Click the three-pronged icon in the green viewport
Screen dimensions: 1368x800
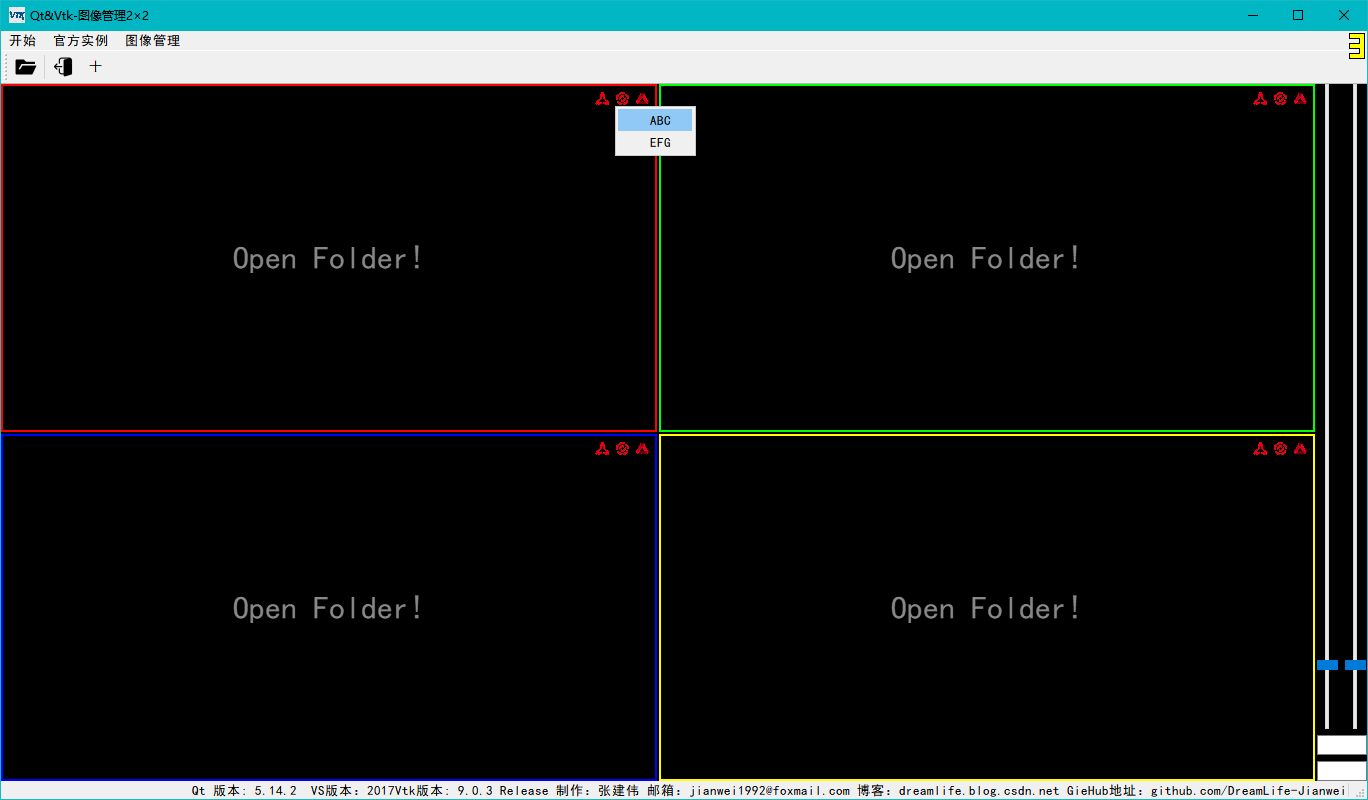(x=1260, y=98)
